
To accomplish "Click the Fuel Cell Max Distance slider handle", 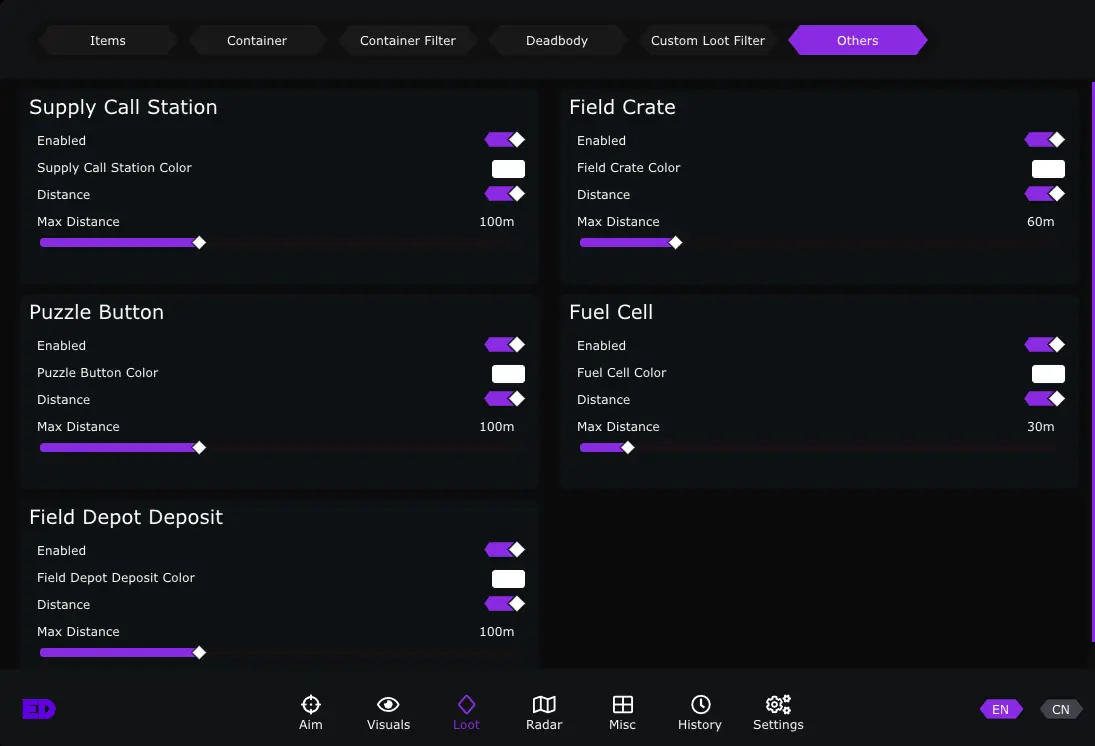I will point(628,448).
